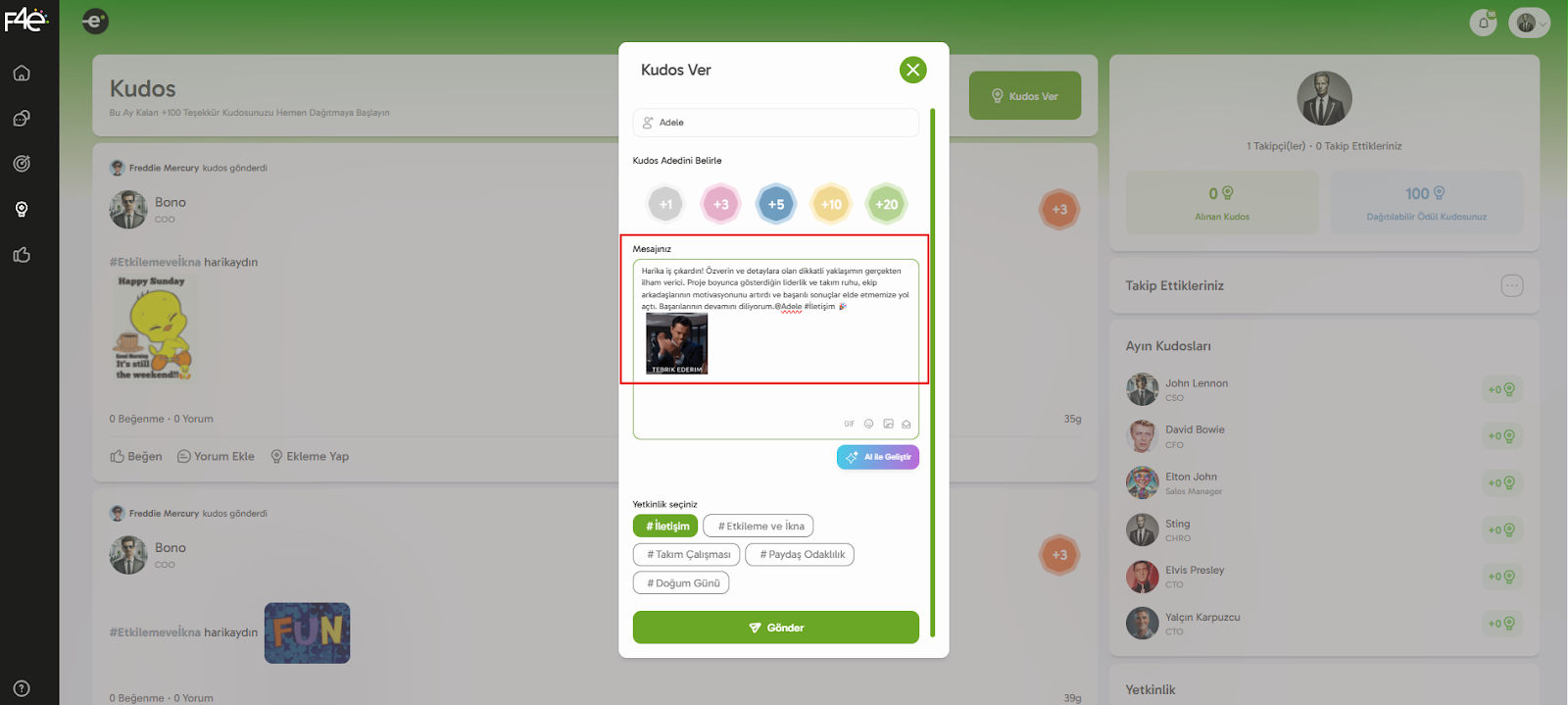This screenshot has height=705, width=1568.
Task: Open notifications bell icon
Action: [1484, 23]
